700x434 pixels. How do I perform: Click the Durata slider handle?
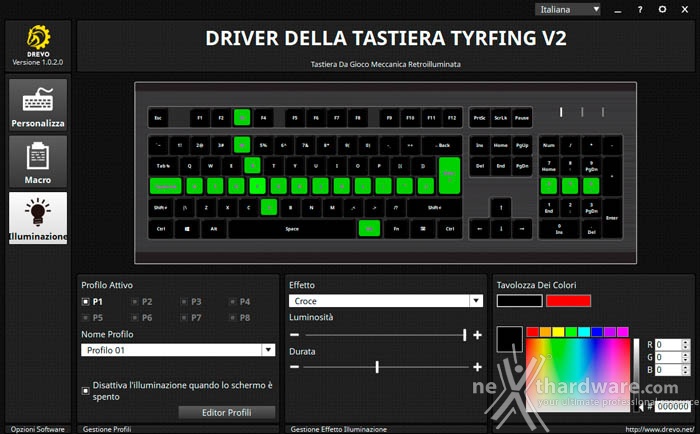(377, 367)
